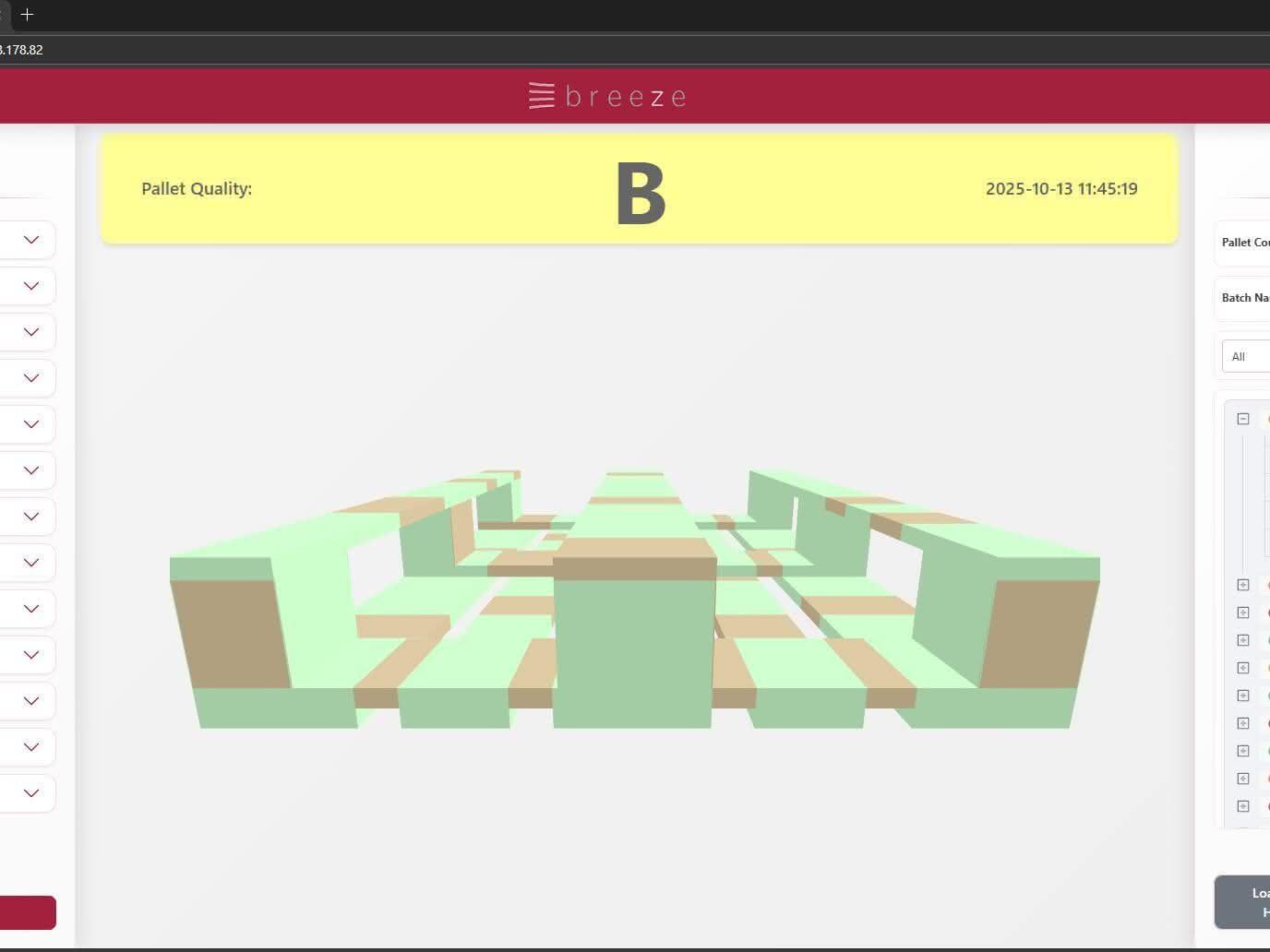
Task: Open the All filter dropdown
Action: click(1246, 356)
